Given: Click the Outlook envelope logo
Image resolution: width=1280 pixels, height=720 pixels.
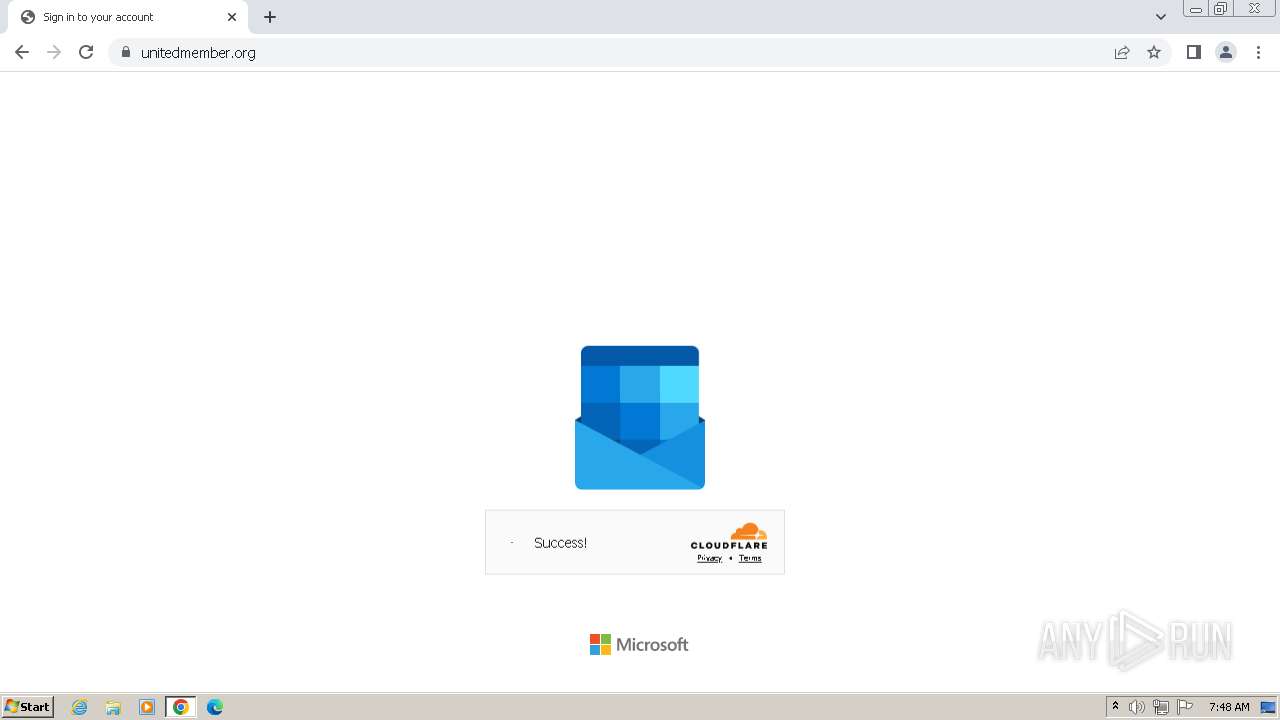Looking at the screenshot, I should click(x=640, y=418).
